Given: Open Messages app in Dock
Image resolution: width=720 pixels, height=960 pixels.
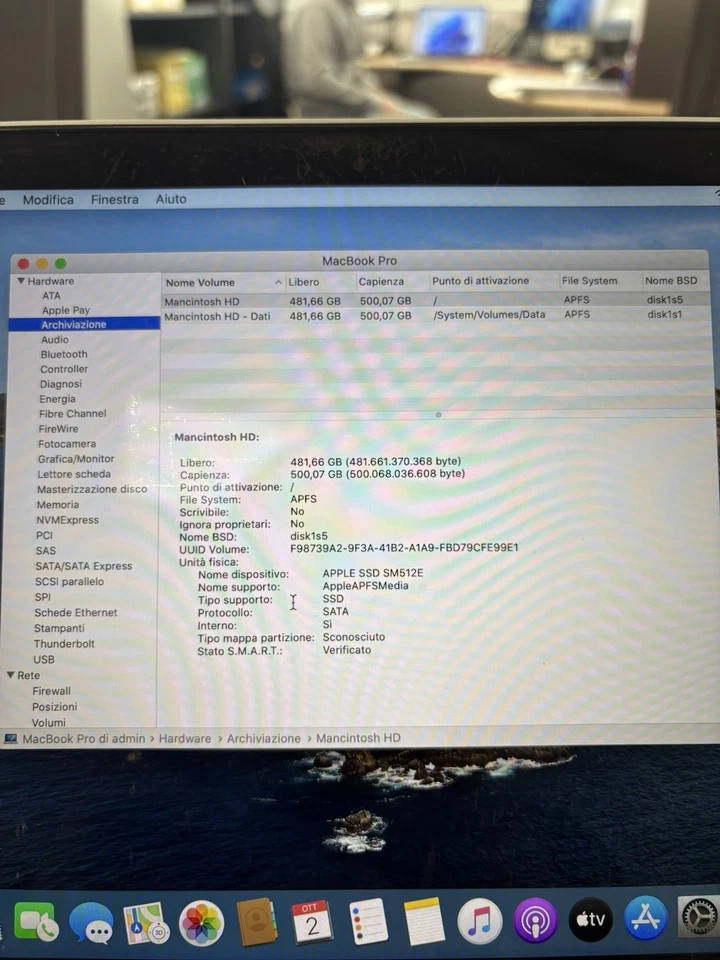Looking at the screenshot, I should coord(91,923).
